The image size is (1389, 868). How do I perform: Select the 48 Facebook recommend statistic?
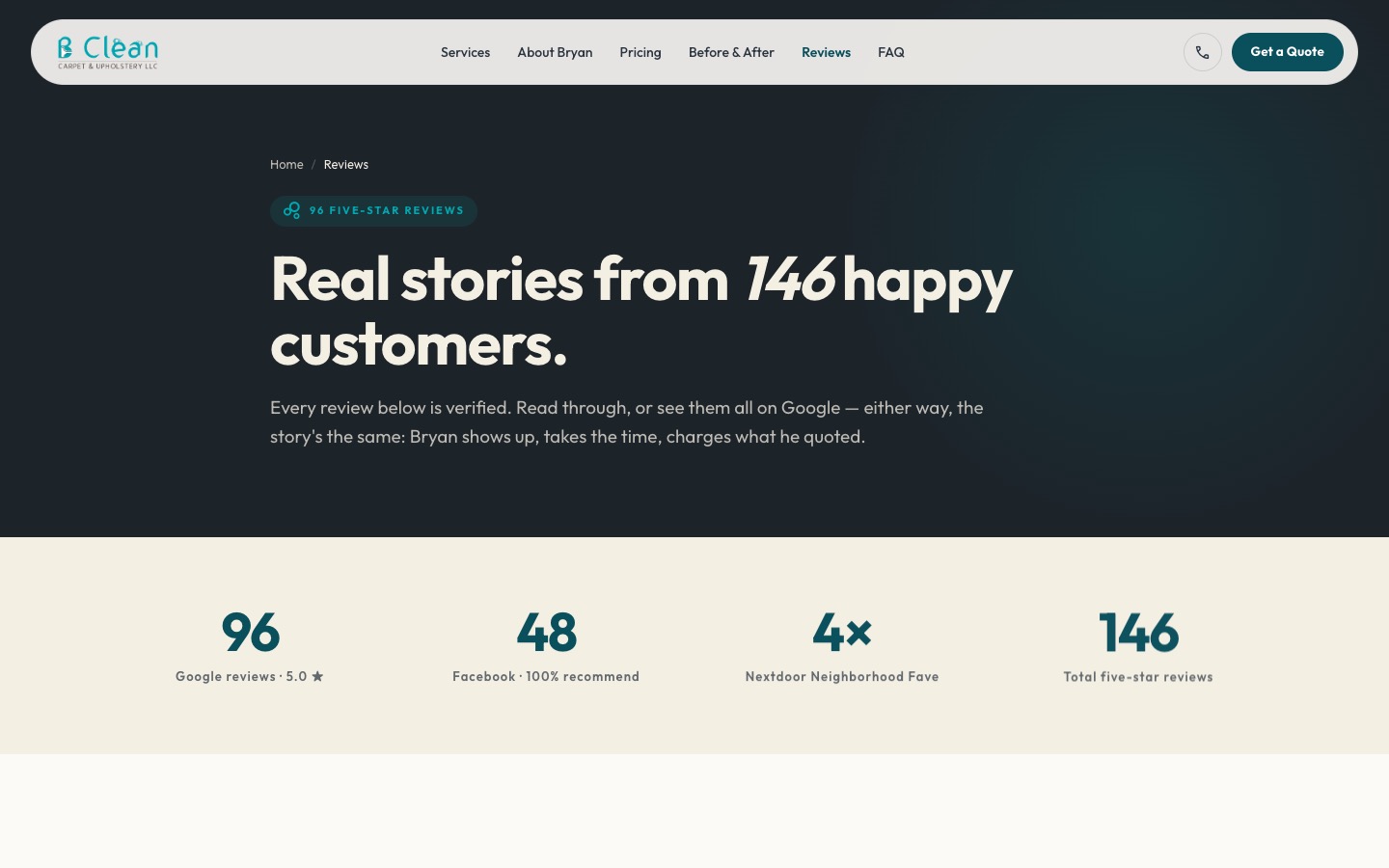click(546, 634)
